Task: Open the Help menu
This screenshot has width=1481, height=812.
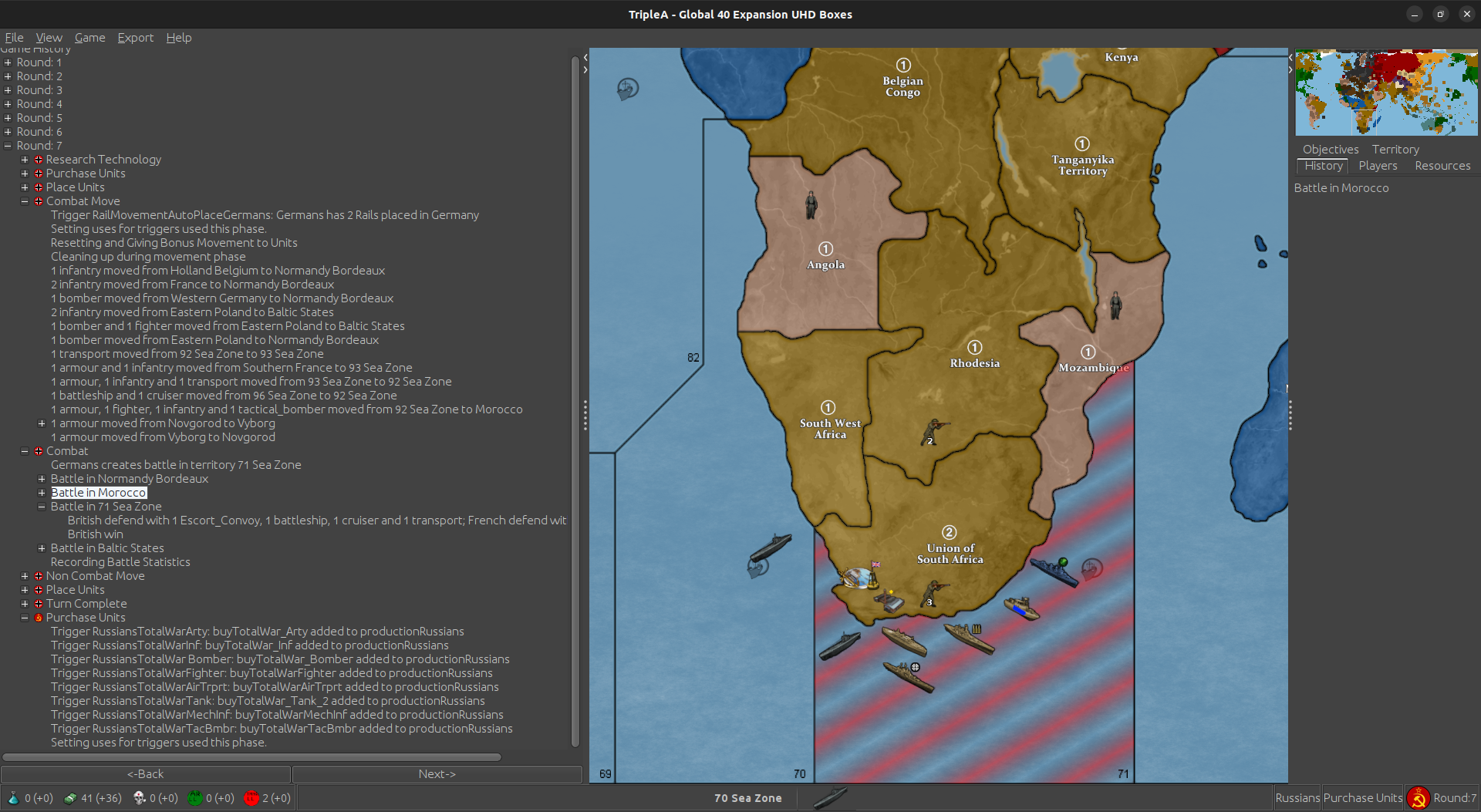Action: (x=178, y=38)
